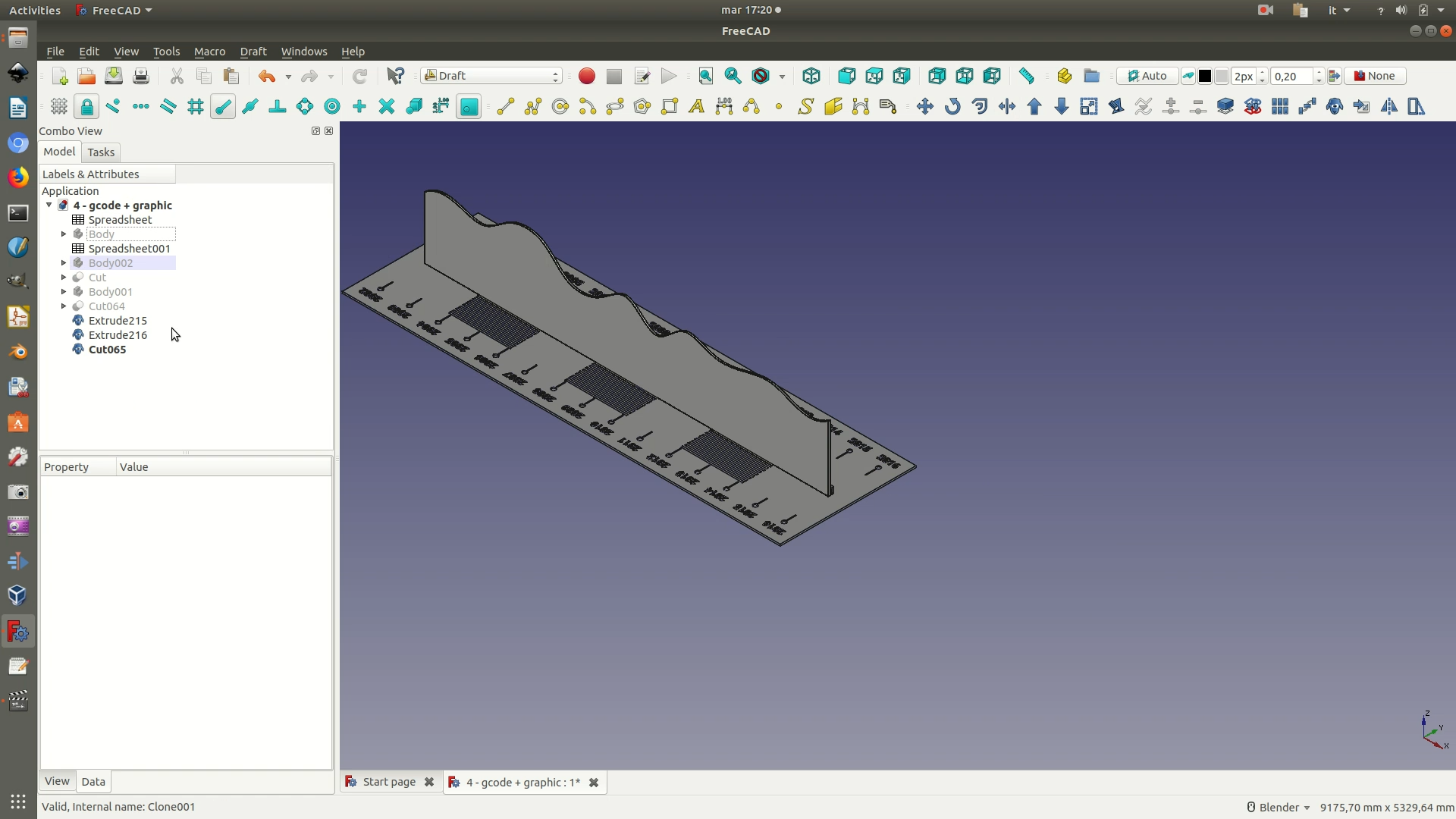1456x819 pixels.
Task: Toggle snap to perpendicular
Action: 278,106
